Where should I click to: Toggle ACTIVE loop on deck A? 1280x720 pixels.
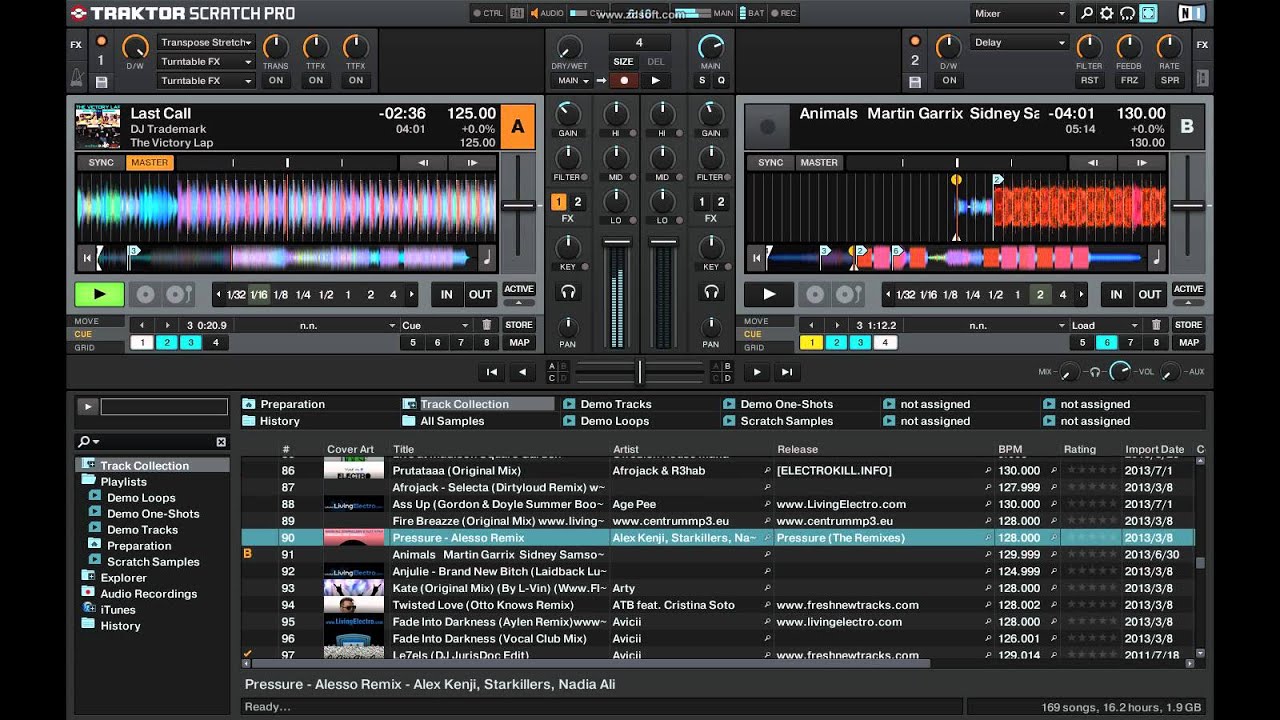(518, 289)
